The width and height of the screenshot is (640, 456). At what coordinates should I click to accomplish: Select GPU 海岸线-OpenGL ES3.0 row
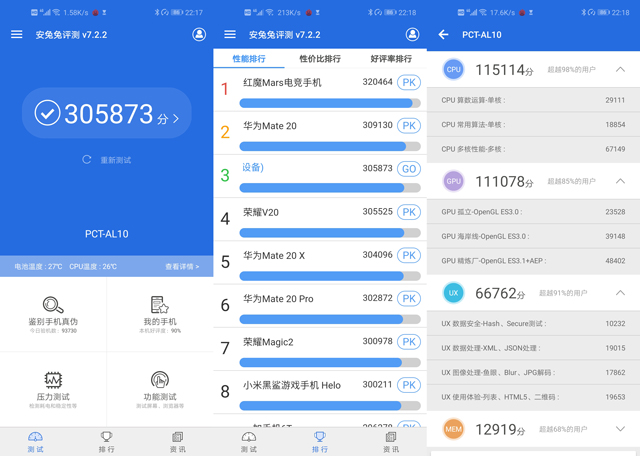pyautogui.click(x=533, y=236)
